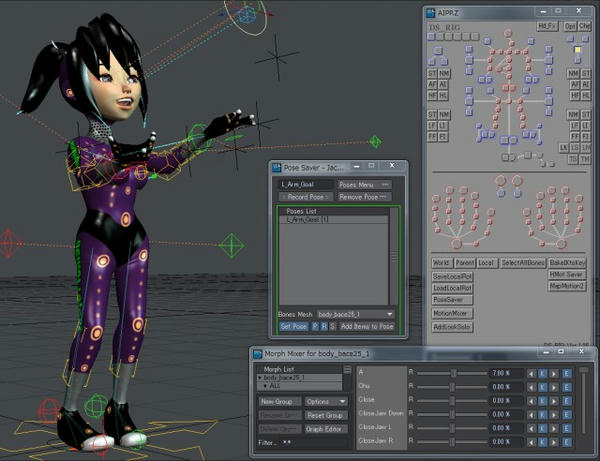Click the yellow square rig control

click(x=577, y=50)
